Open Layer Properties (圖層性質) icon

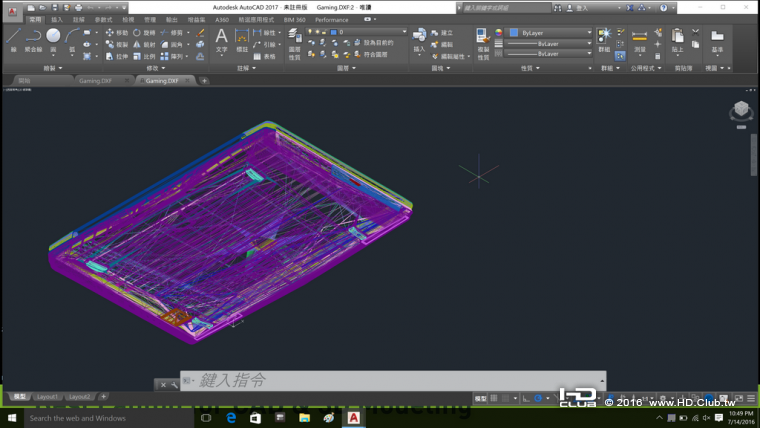pyautogui.click(x=294, y=36)
